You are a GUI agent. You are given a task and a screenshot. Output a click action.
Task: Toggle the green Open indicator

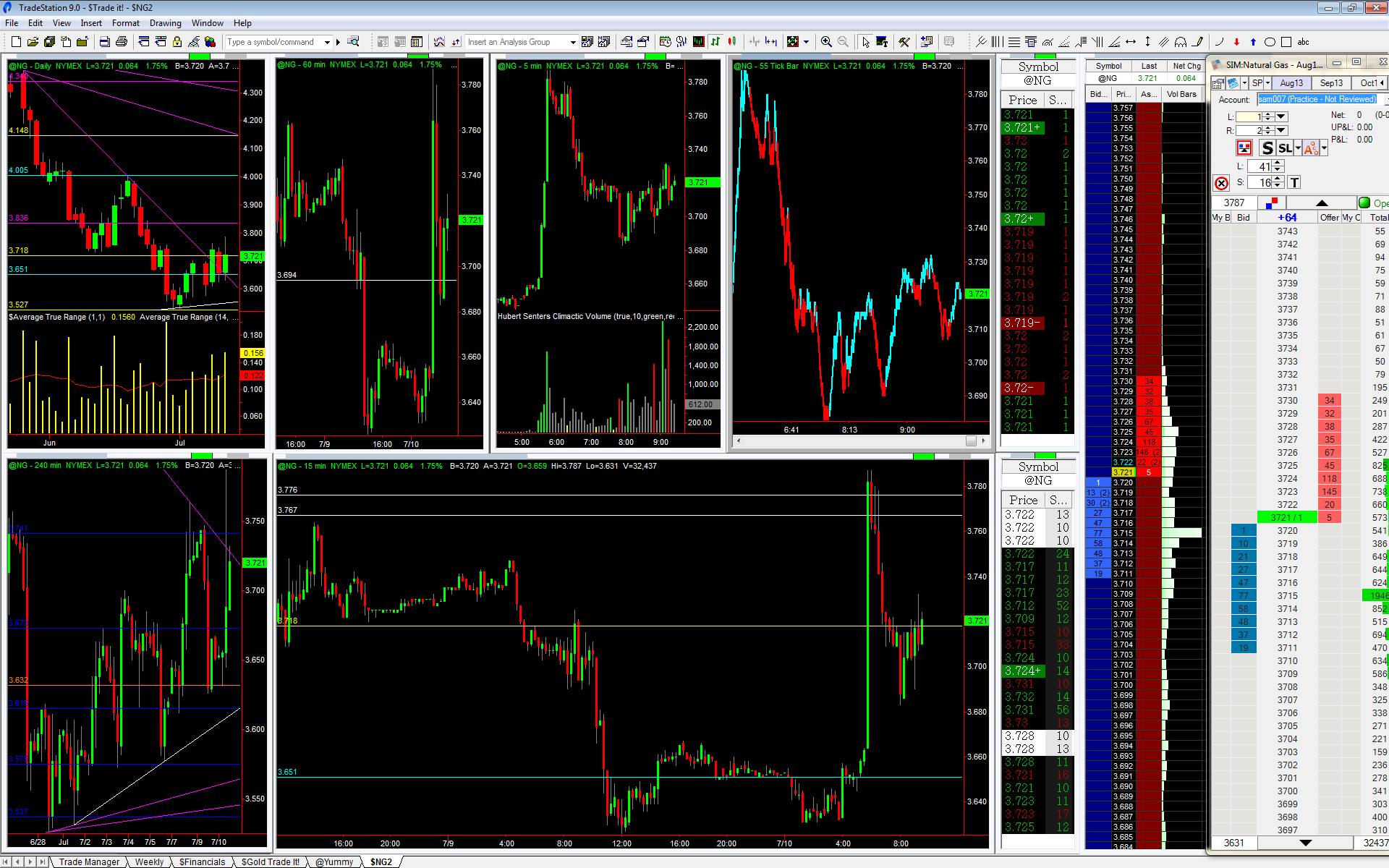click(1364, 203)
